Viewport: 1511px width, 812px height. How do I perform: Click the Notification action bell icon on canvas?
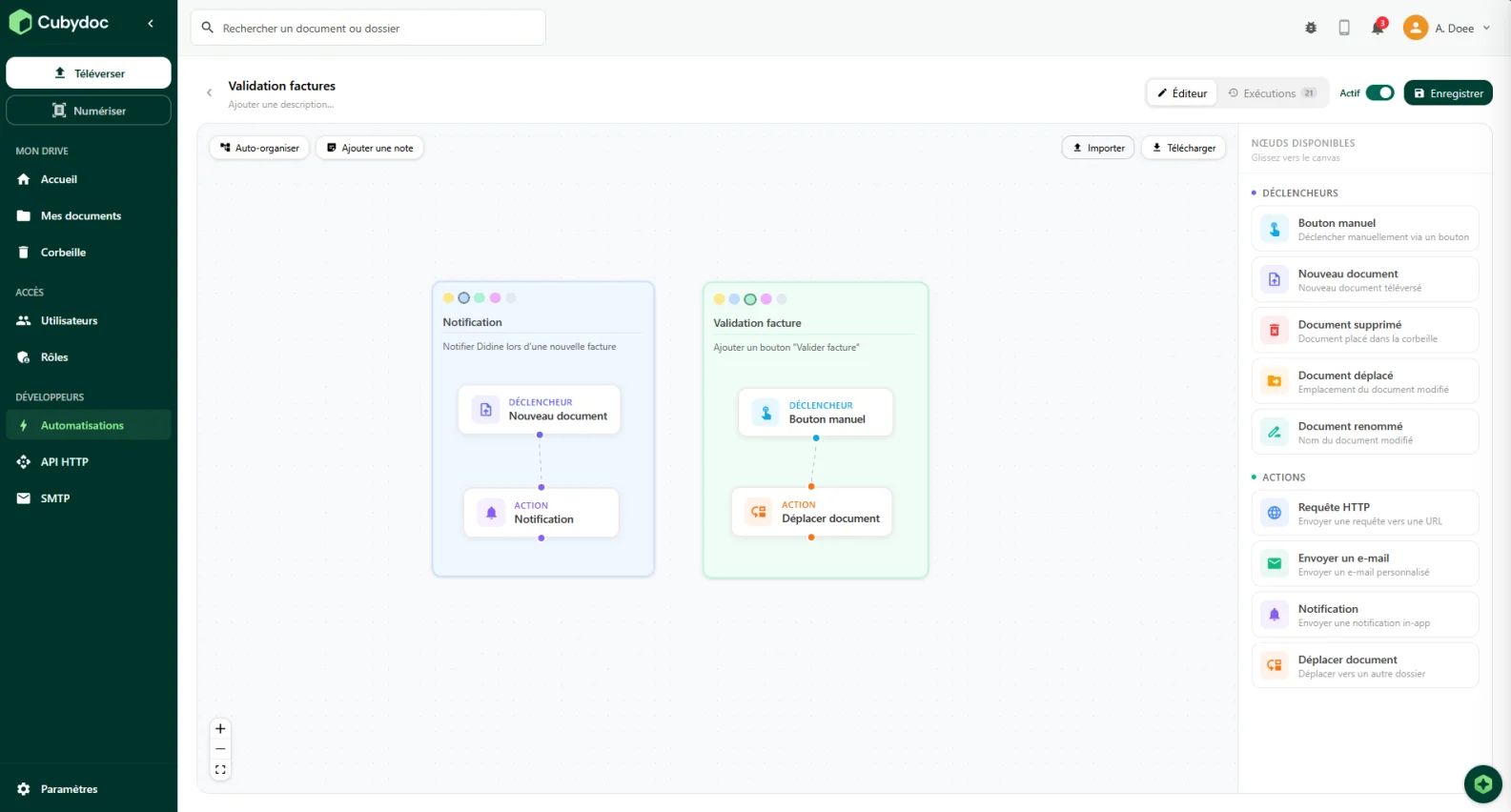point(491,513)
